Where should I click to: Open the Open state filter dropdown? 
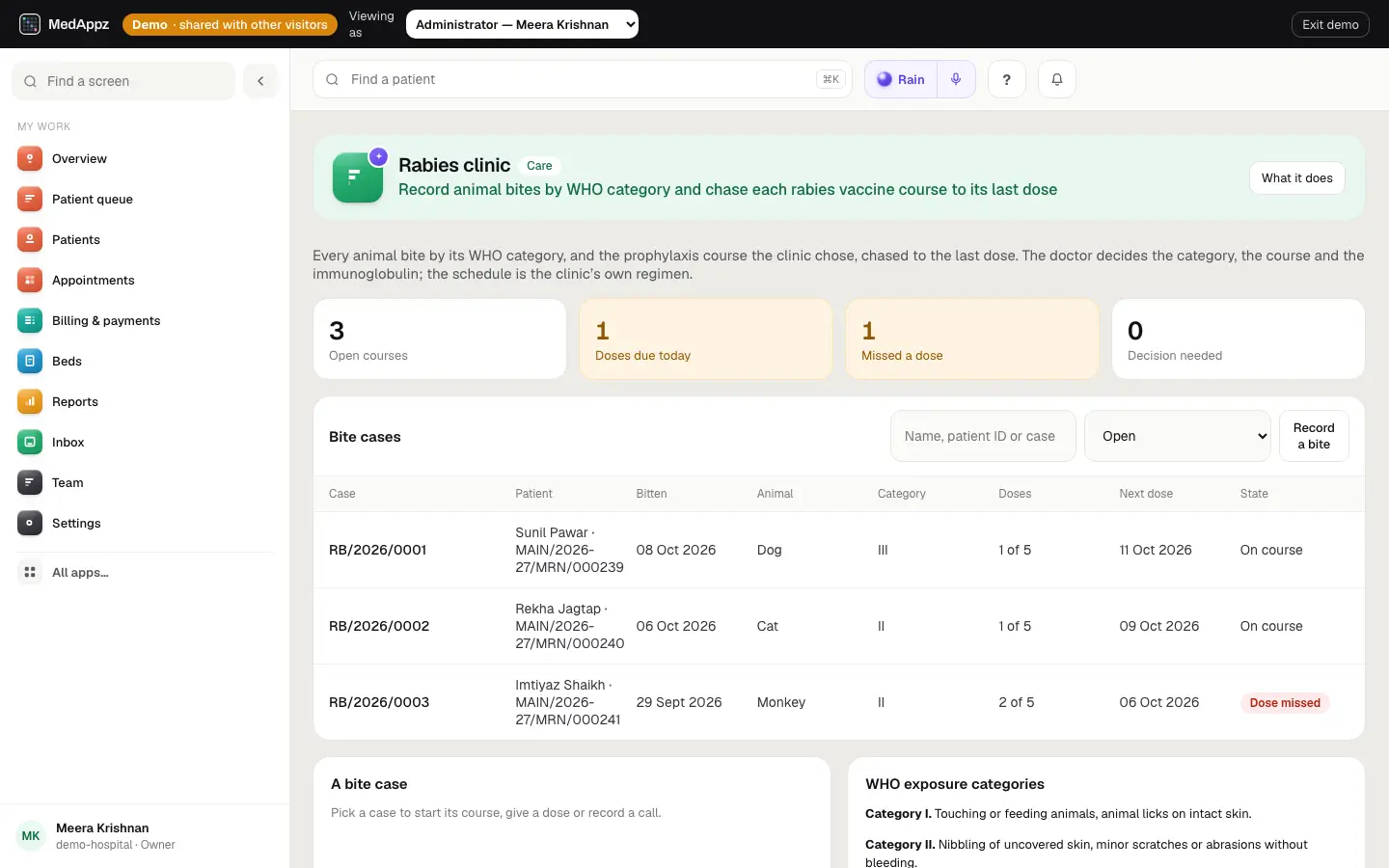coord(1178,436)
